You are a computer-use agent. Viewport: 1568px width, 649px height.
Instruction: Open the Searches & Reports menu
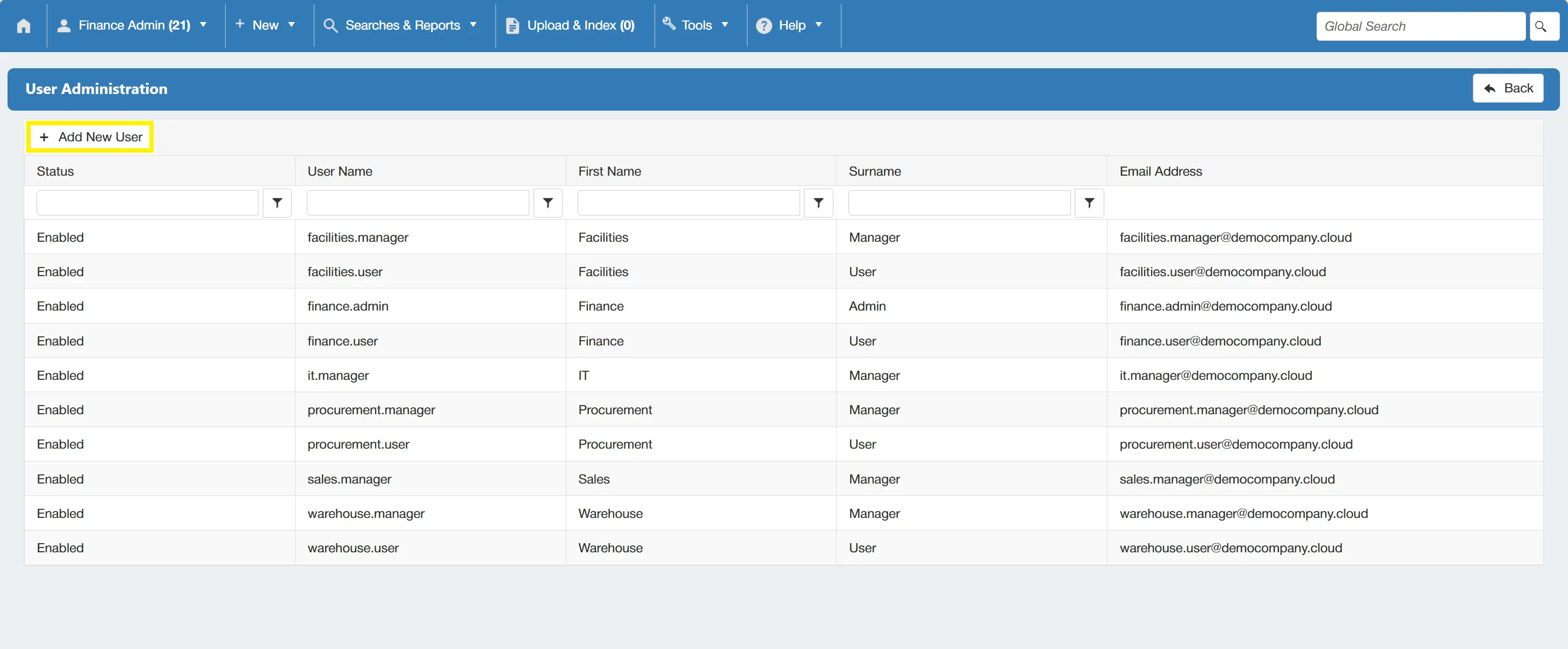tap(401, 26)
